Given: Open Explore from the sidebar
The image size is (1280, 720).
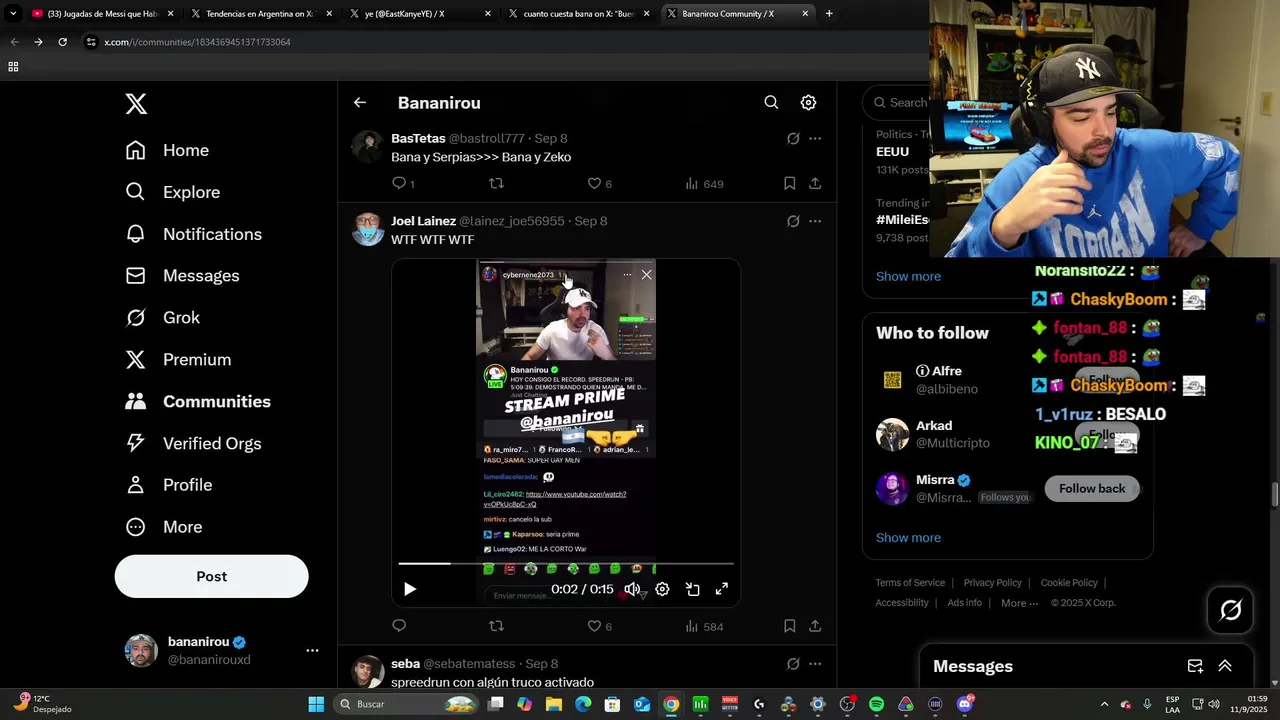Looking at the screenshot, I should click(x=172, y=192).
